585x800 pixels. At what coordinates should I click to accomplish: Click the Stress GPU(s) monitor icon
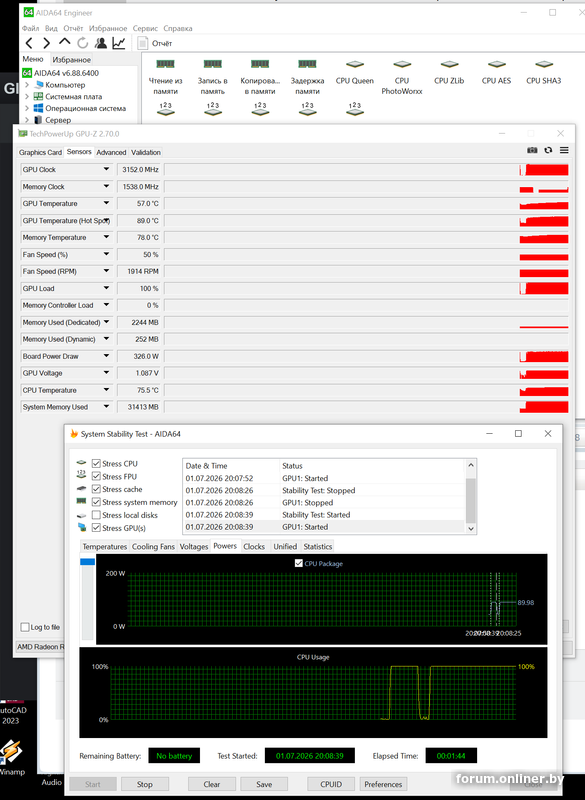coord(82,527)
